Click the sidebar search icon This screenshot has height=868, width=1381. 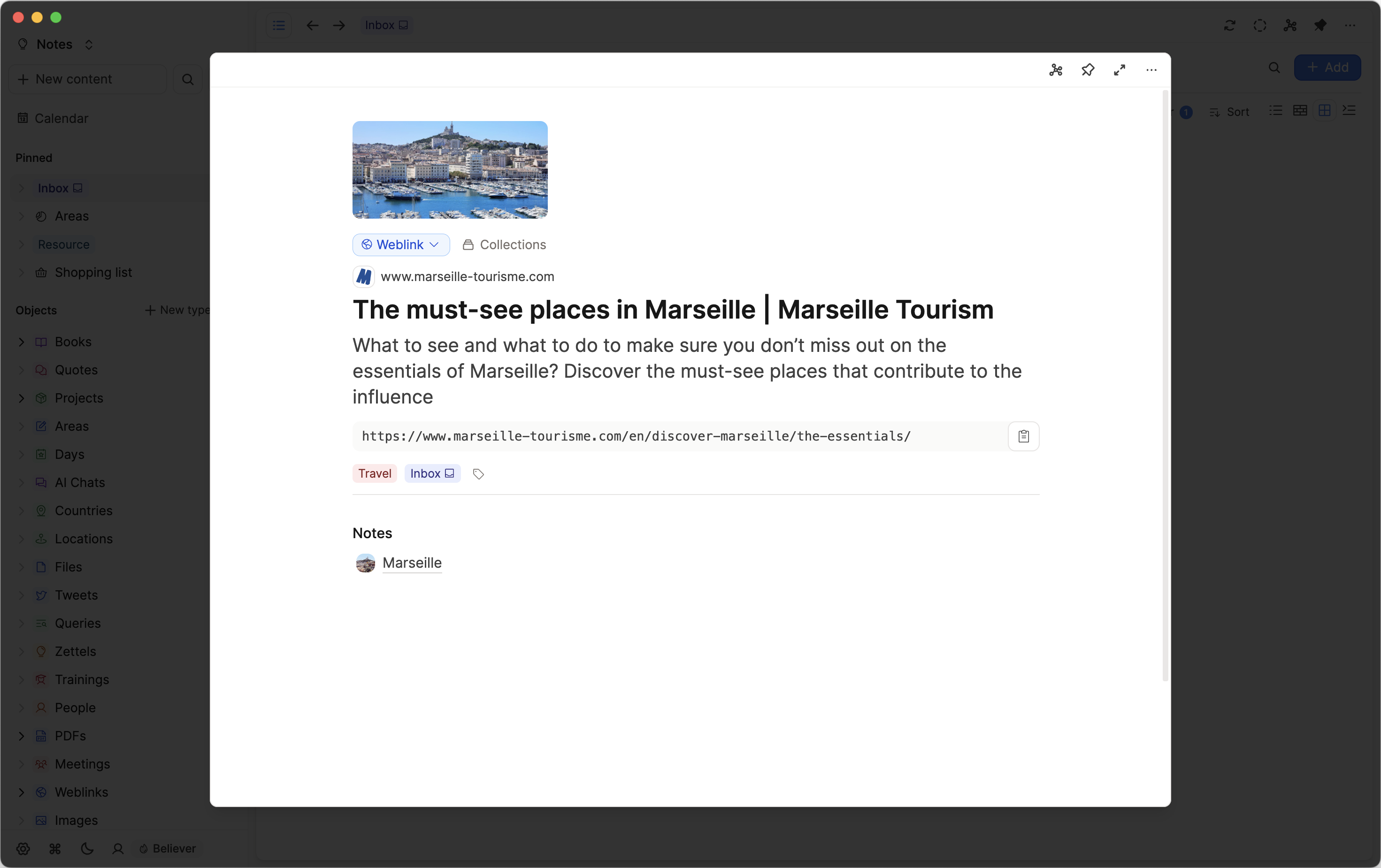click(x=188, y=79)
